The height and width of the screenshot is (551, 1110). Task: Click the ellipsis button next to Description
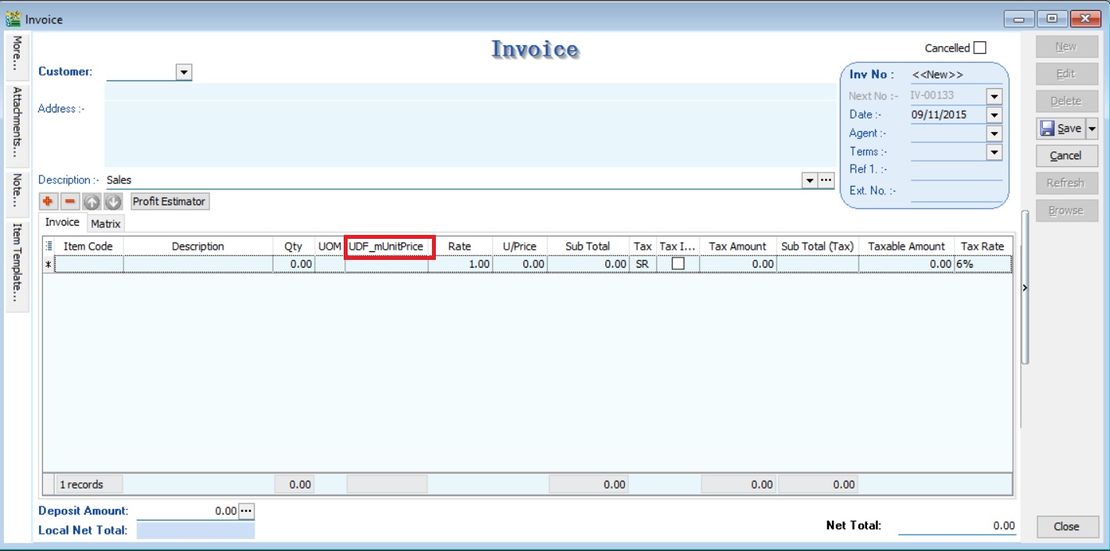click(826, 180)
